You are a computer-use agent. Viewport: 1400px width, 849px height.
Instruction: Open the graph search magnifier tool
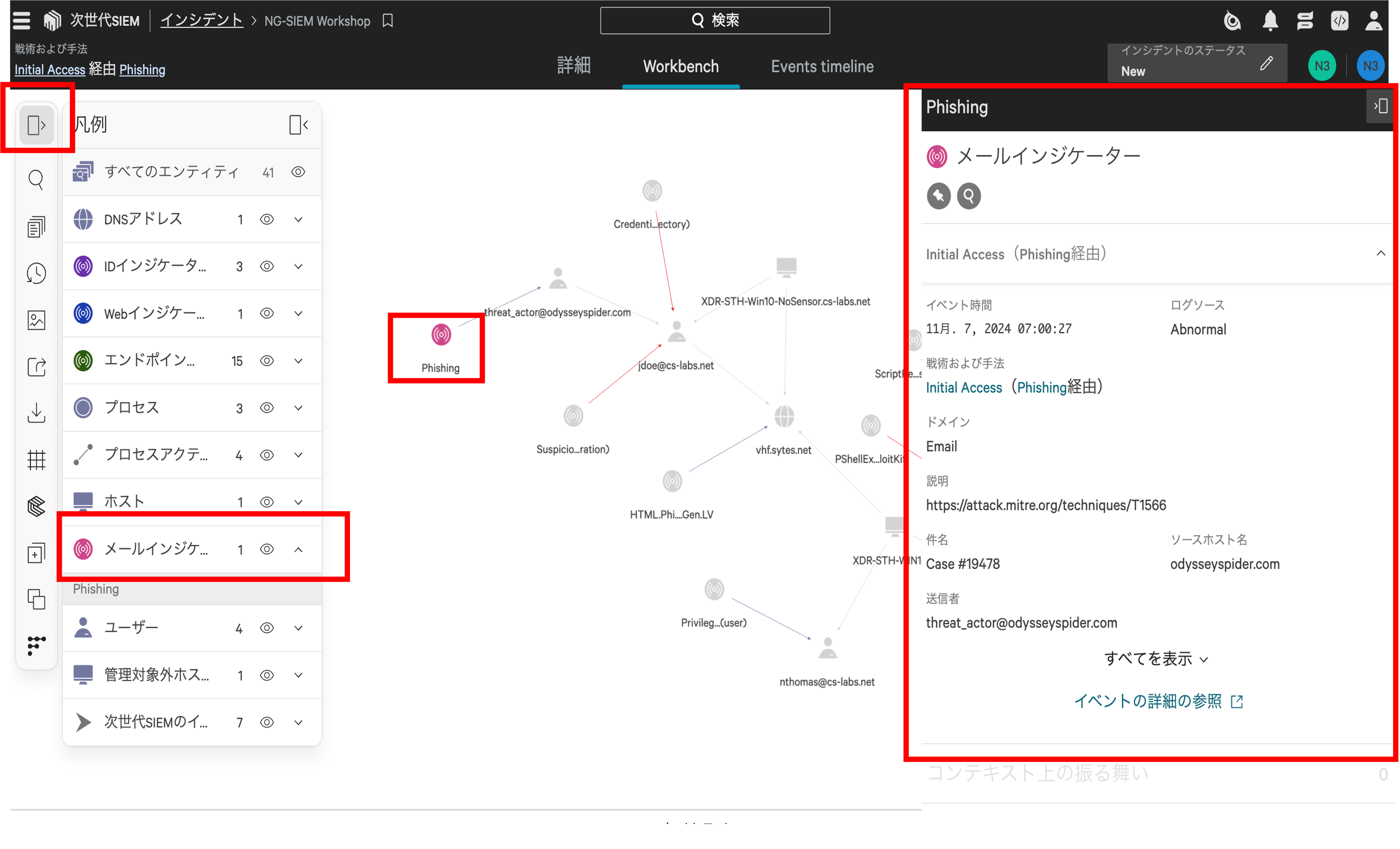click(x=36, y=180)
